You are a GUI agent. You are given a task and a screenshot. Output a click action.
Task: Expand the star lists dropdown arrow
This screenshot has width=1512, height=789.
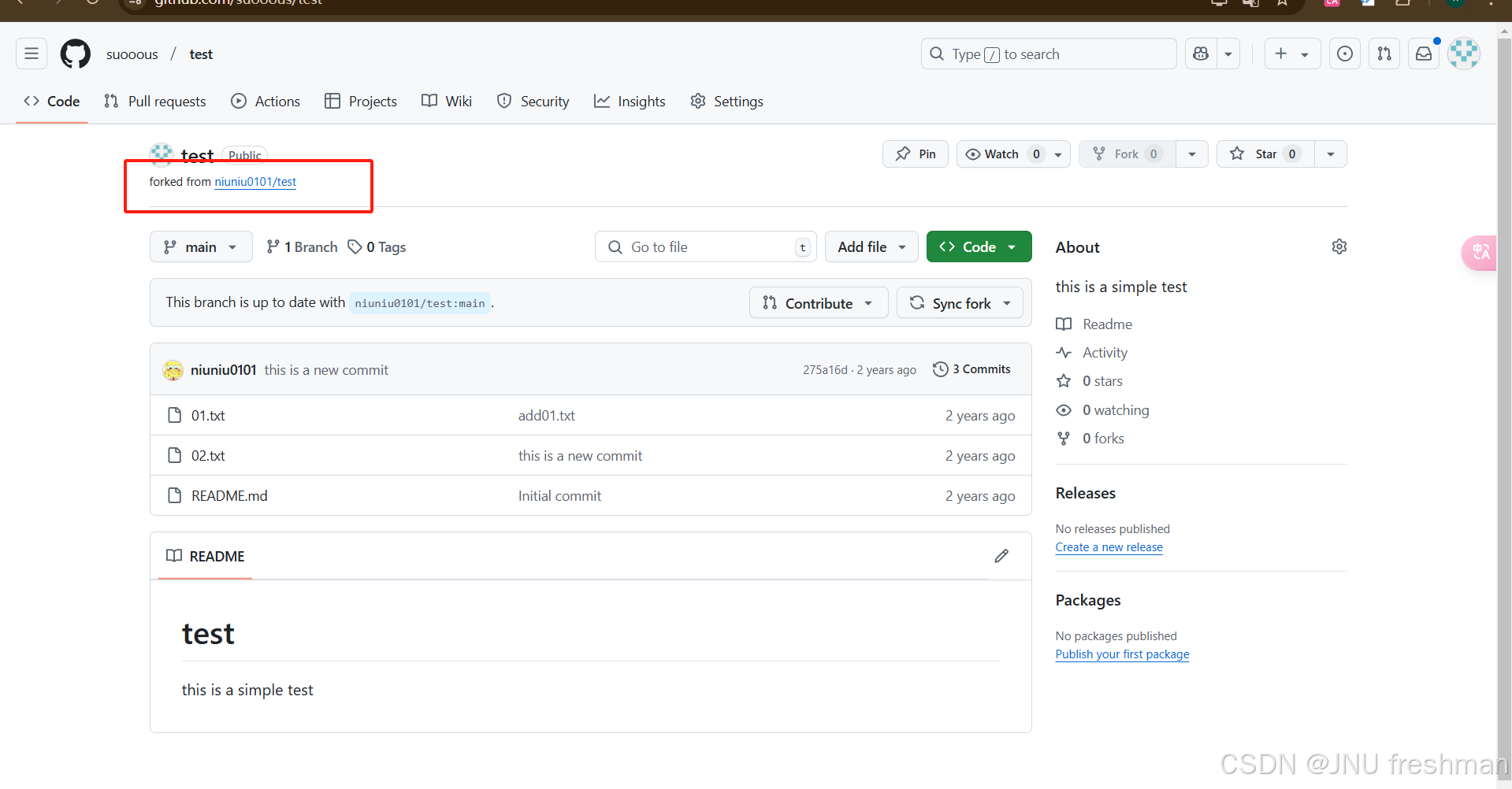pyautogui.click(x=1331, y=154)
